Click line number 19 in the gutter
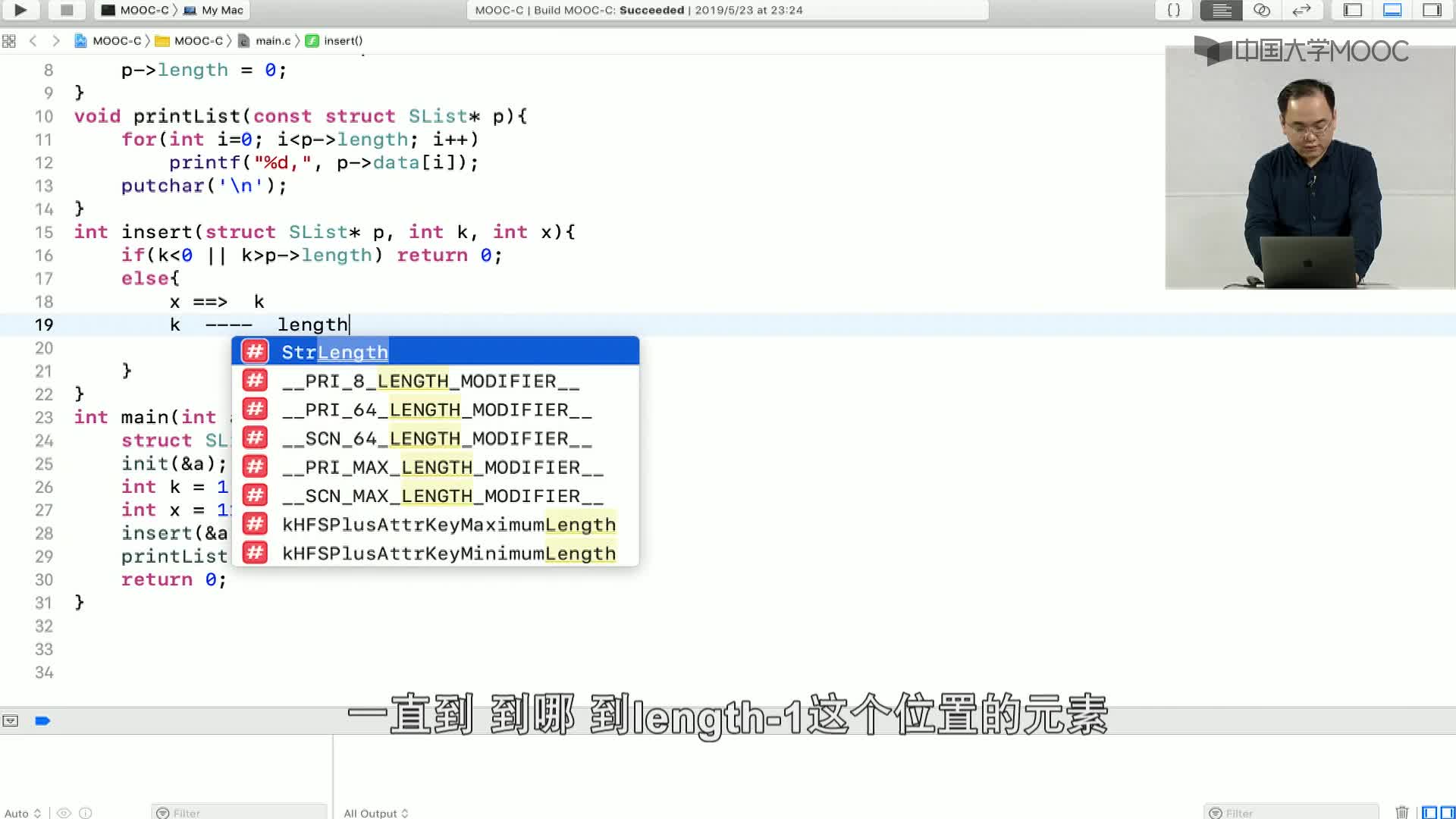The height and width of the screenshot is (819, 1456). (44, 325)
